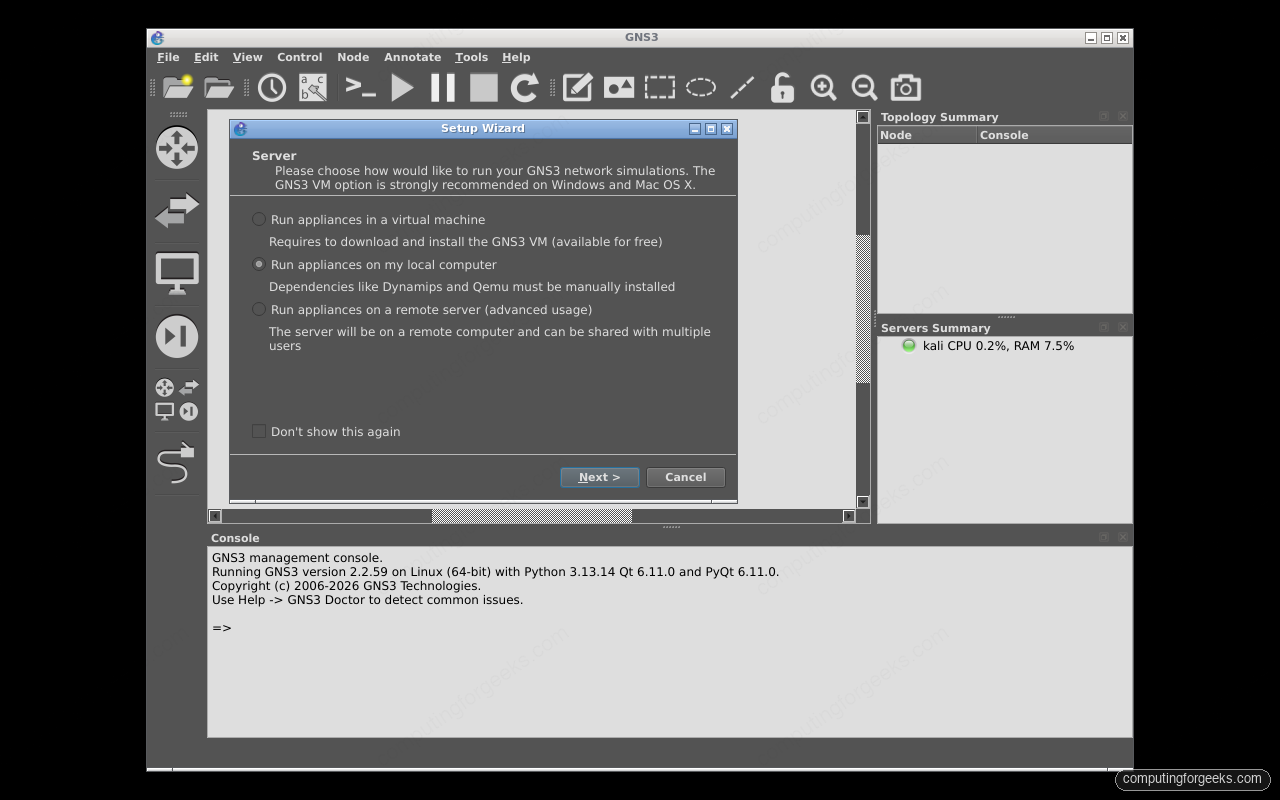Click the Next button in Setup Wizard
The height and width of the screenshot is (800, 1280).
click(x=599, y=477)
